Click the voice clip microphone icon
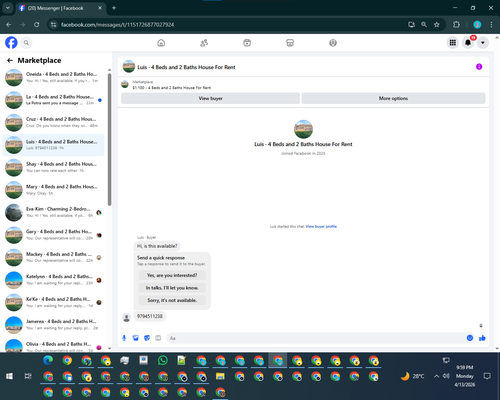Screen dimensions: 500x400 click(x=124, y=338)
